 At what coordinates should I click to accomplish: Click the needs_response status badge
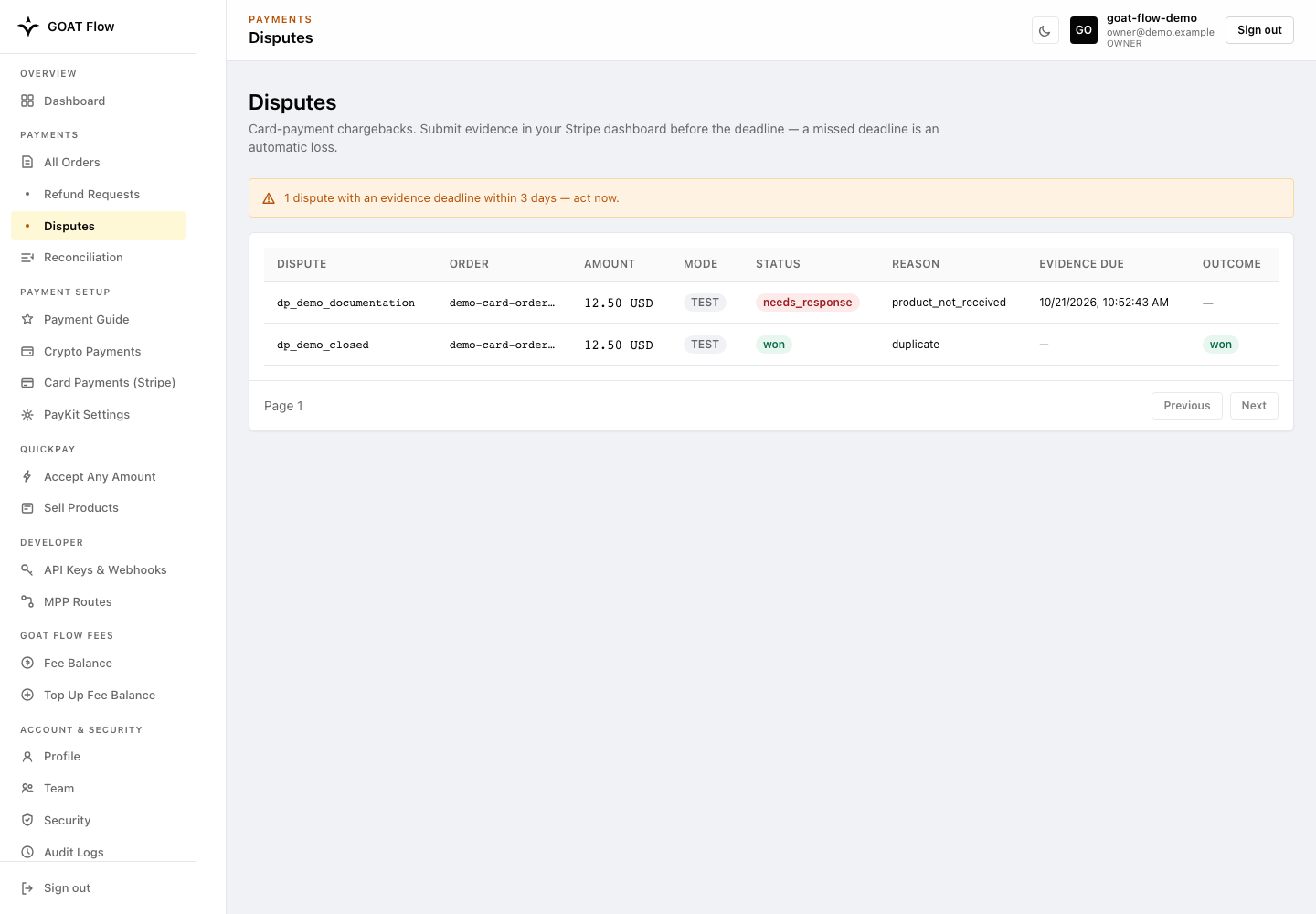click(807, 303)
